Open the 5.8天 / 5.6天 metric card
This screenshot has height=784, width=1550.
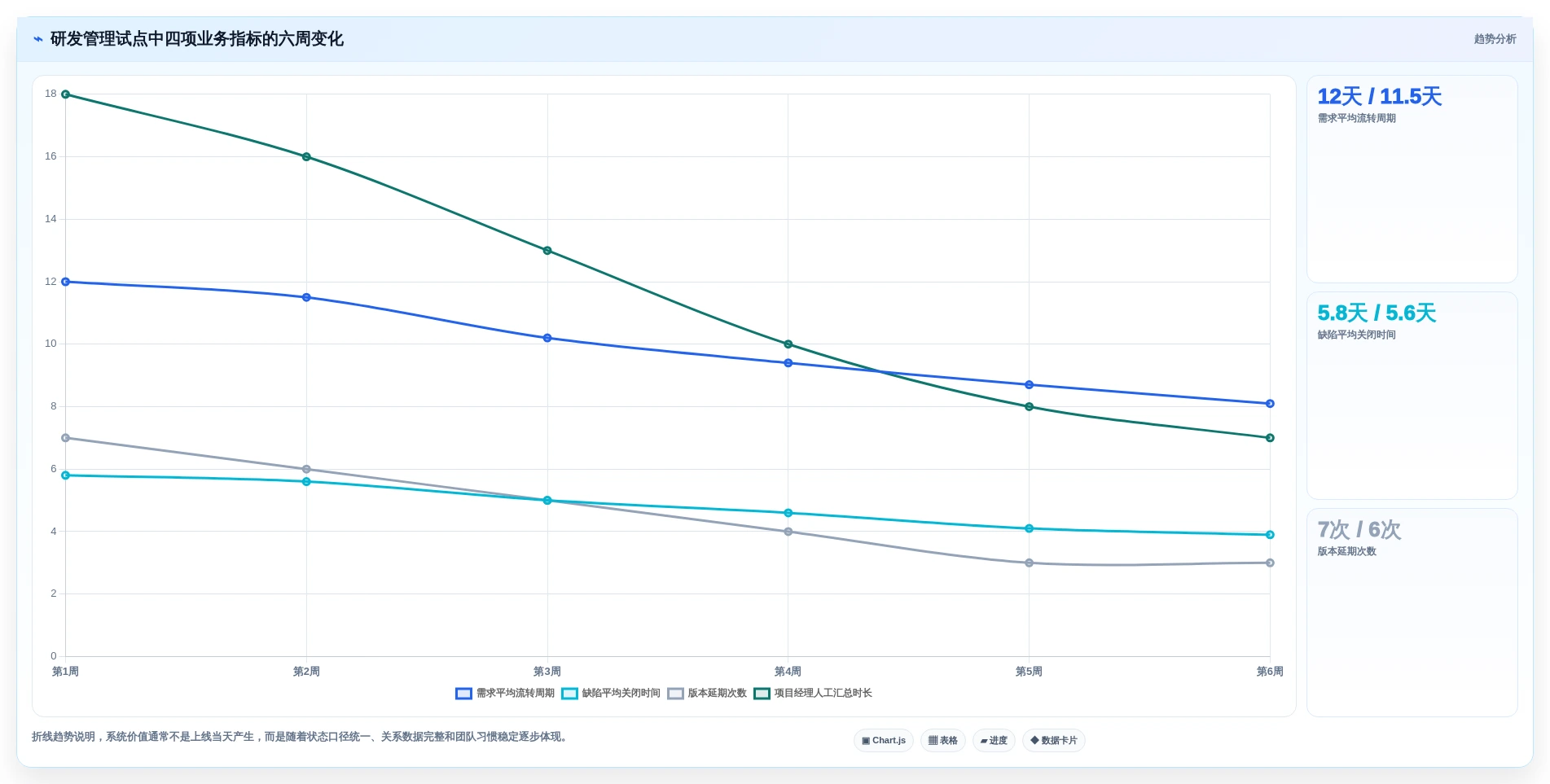(x=1412, y=396)
